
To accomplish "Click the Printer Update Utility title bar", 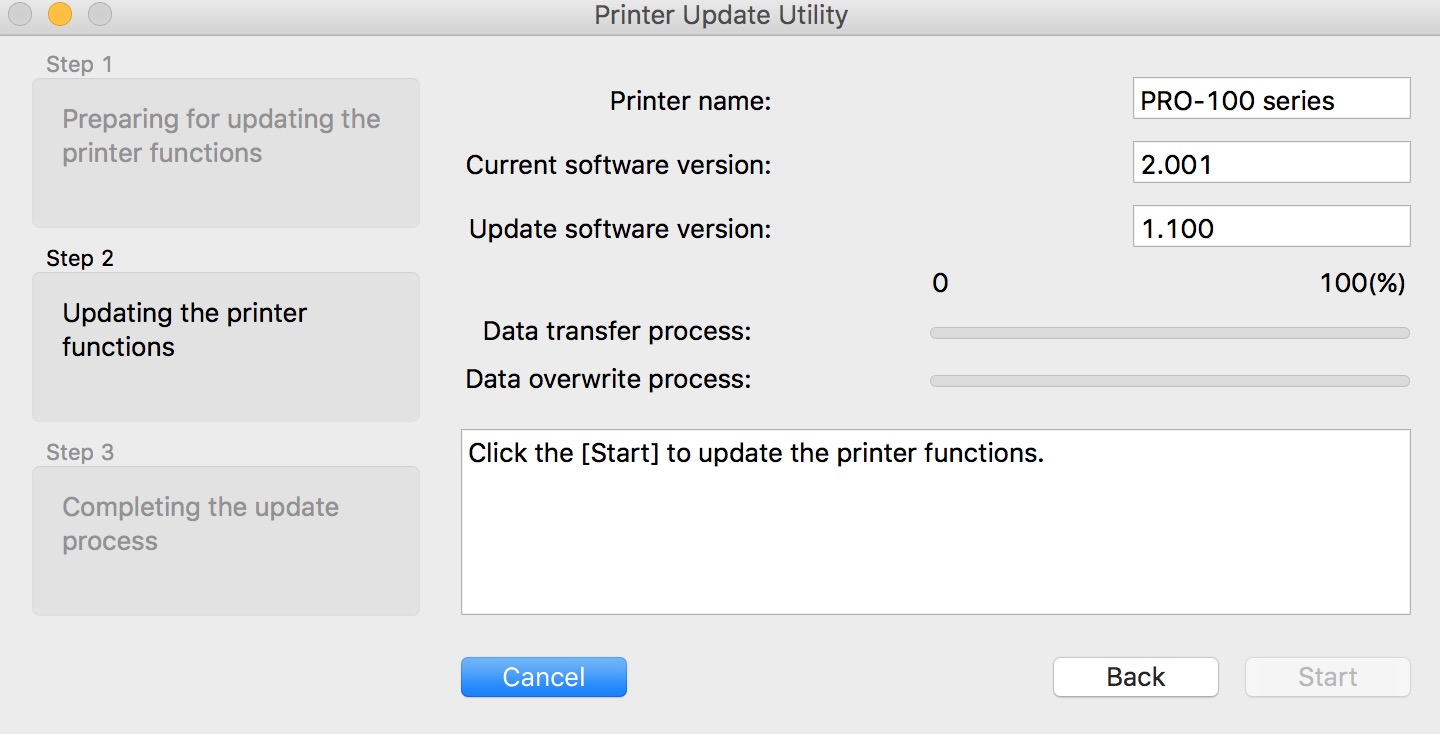I will tap(720, 15).
